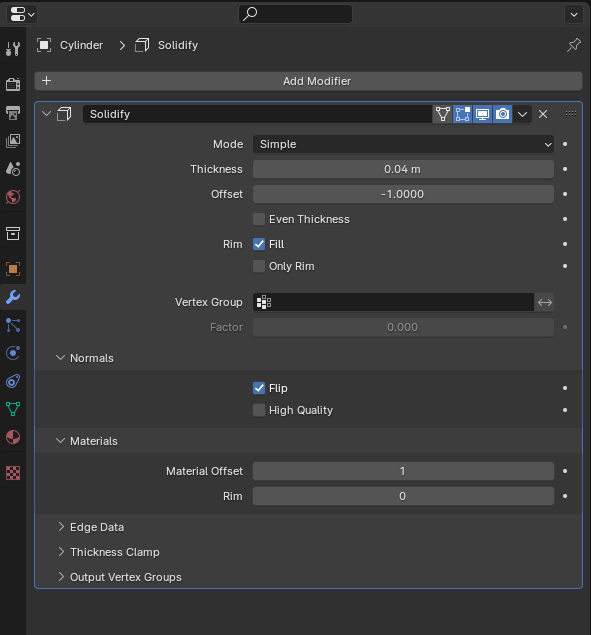591x635 pixels.
Task: Enable High Quality normals checkbox
Action: 259,410
